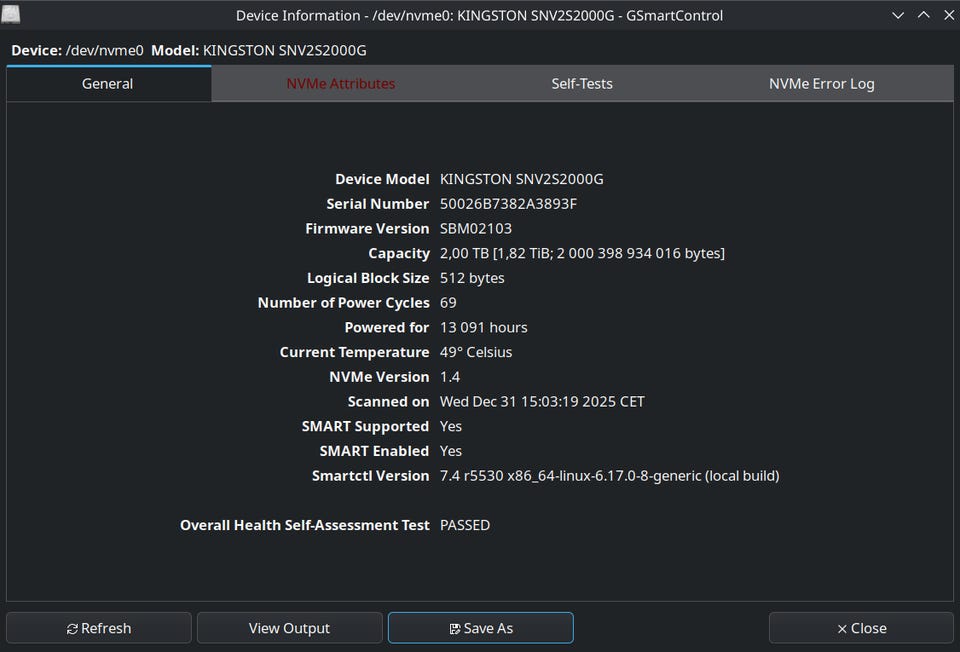This screenshot has width=960, height=652.
Task: Click the Smartctl Version value 7.4 r5530
Action: (x=609, y=476)
